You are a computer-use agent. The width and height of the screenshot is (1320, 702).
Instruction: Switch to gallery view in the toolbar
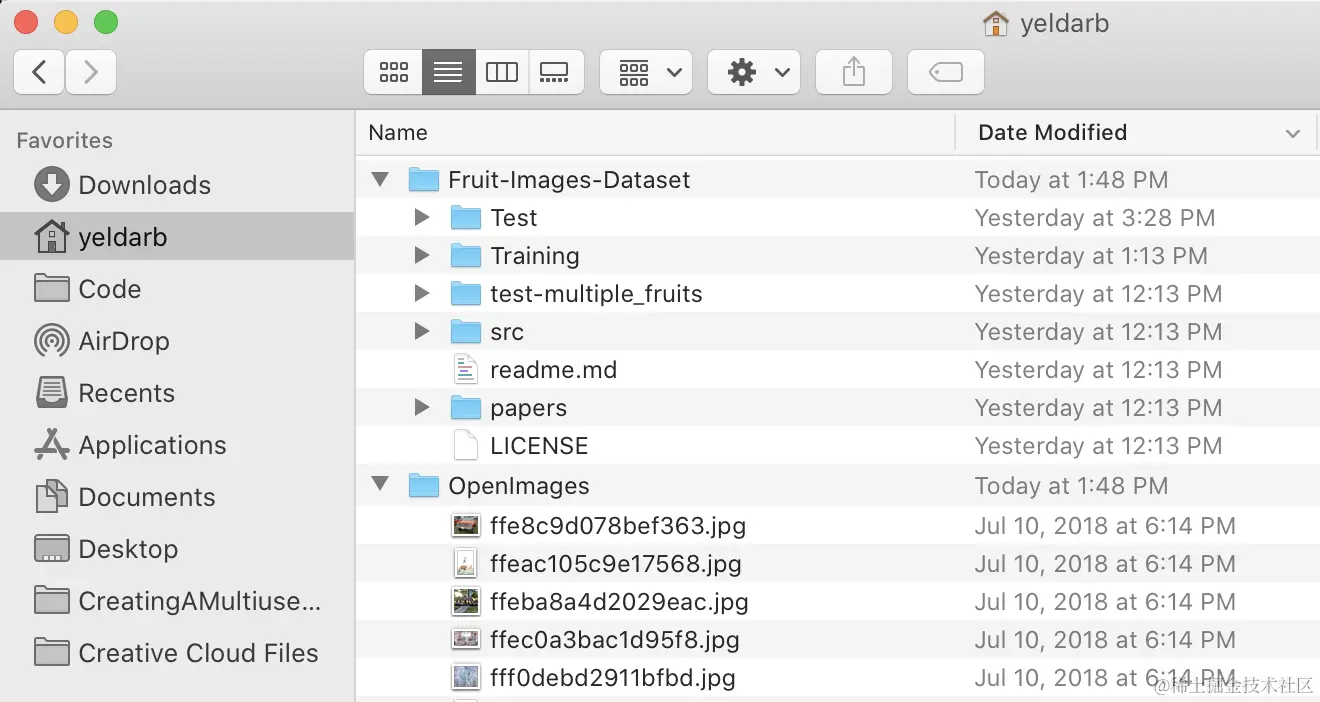point(556,71)
